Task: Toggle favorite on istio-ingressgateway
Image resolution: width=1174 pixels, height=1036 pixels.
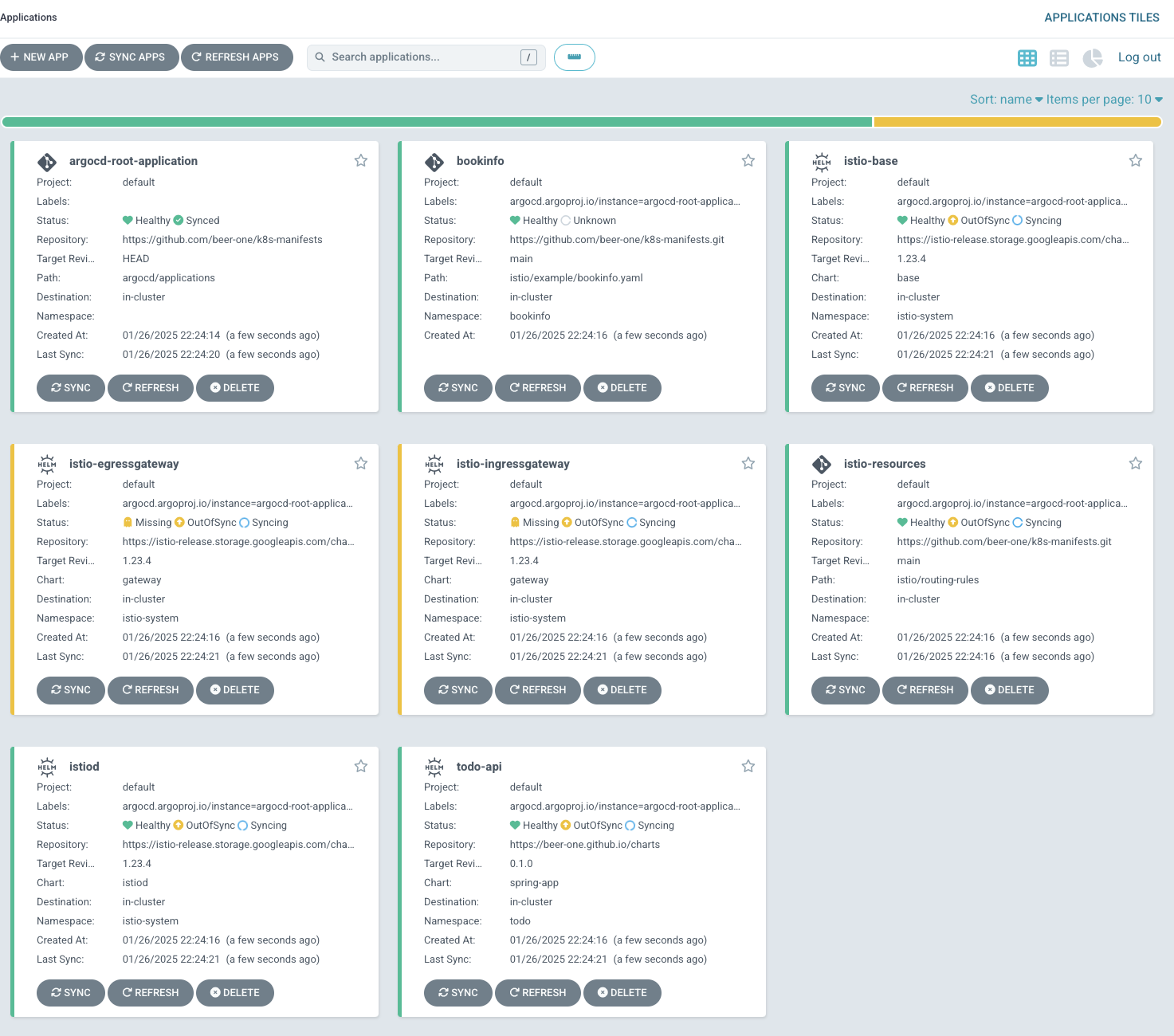Action: [748, 463]
